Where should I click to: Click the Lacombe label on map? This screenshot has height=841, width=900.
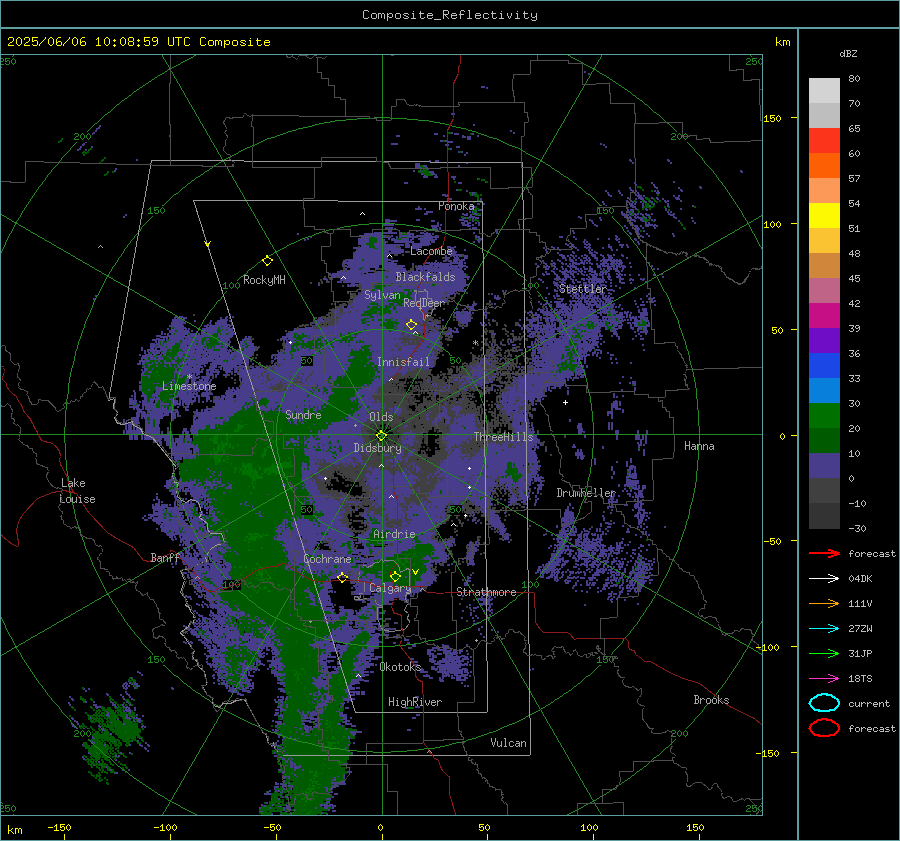click(x=431, y=251)
